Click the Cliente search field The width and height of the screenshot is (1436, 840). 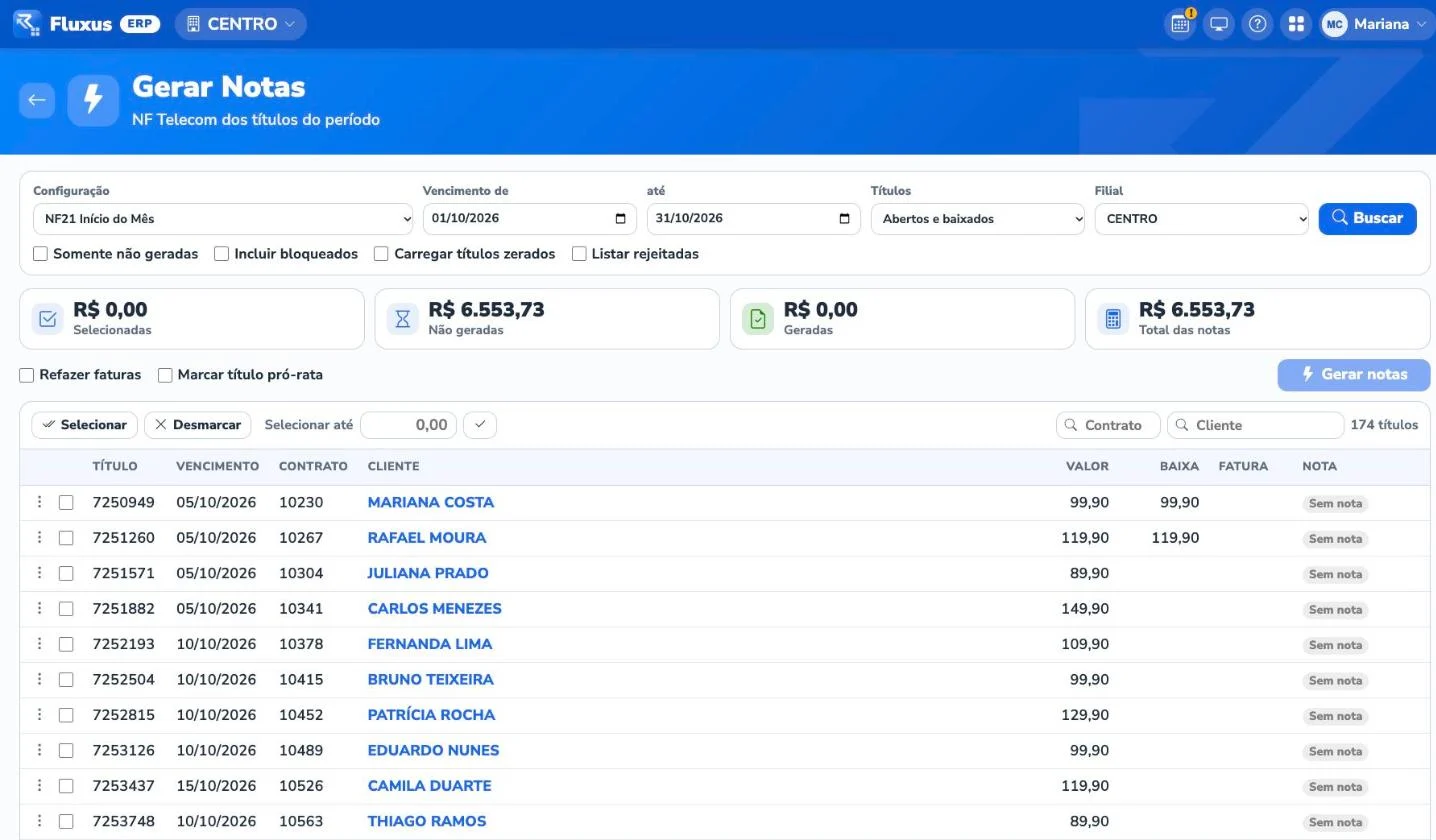[x=1255, y=425]
